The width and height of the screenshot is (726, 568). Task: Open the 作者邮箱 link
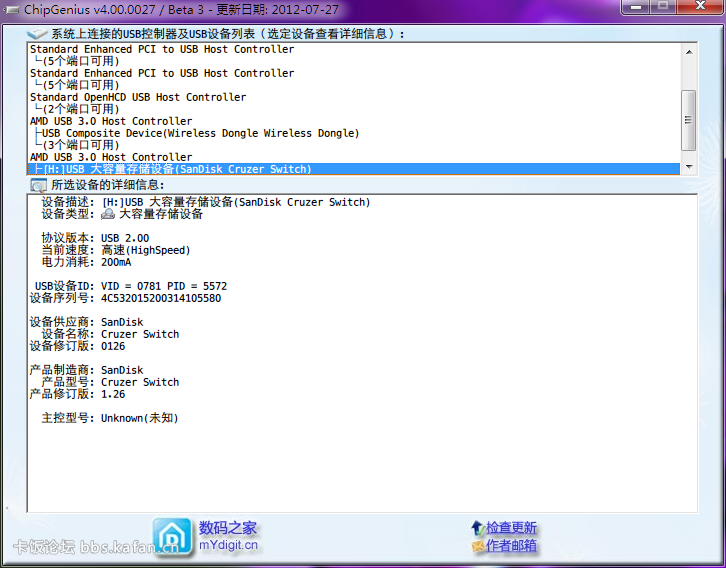point(511,546)
